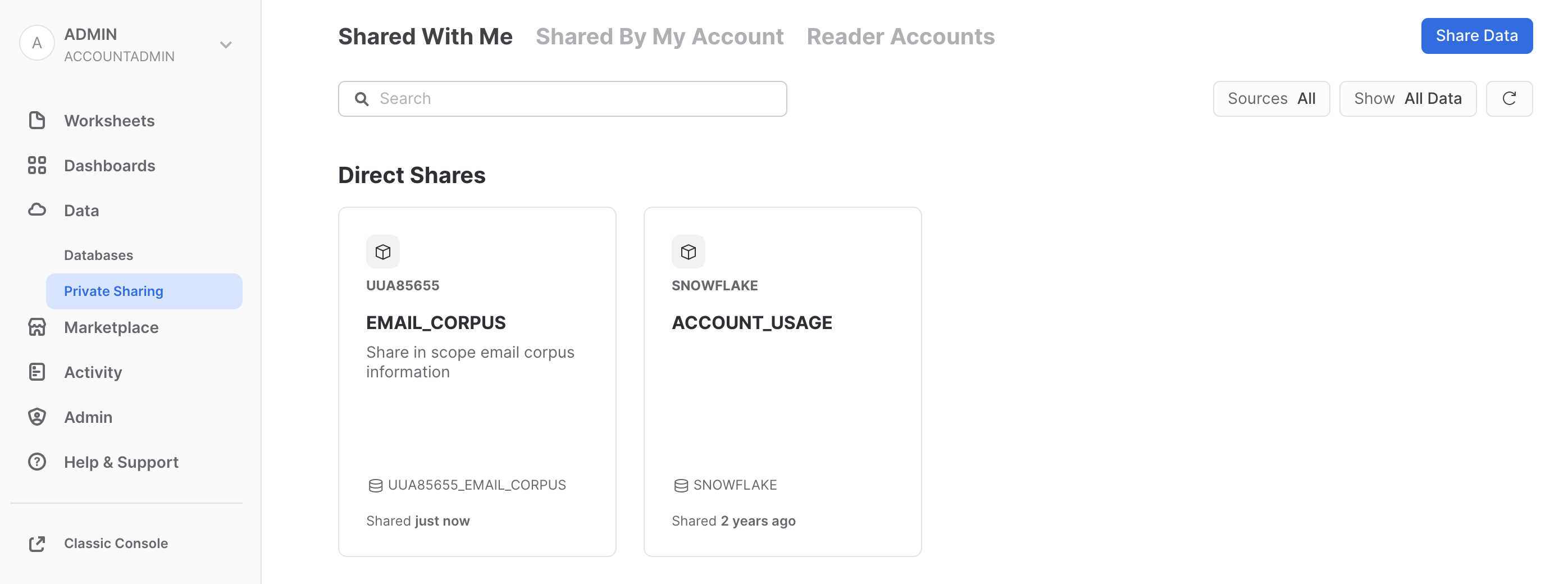Click the Data cloud icon

point(37,210)
